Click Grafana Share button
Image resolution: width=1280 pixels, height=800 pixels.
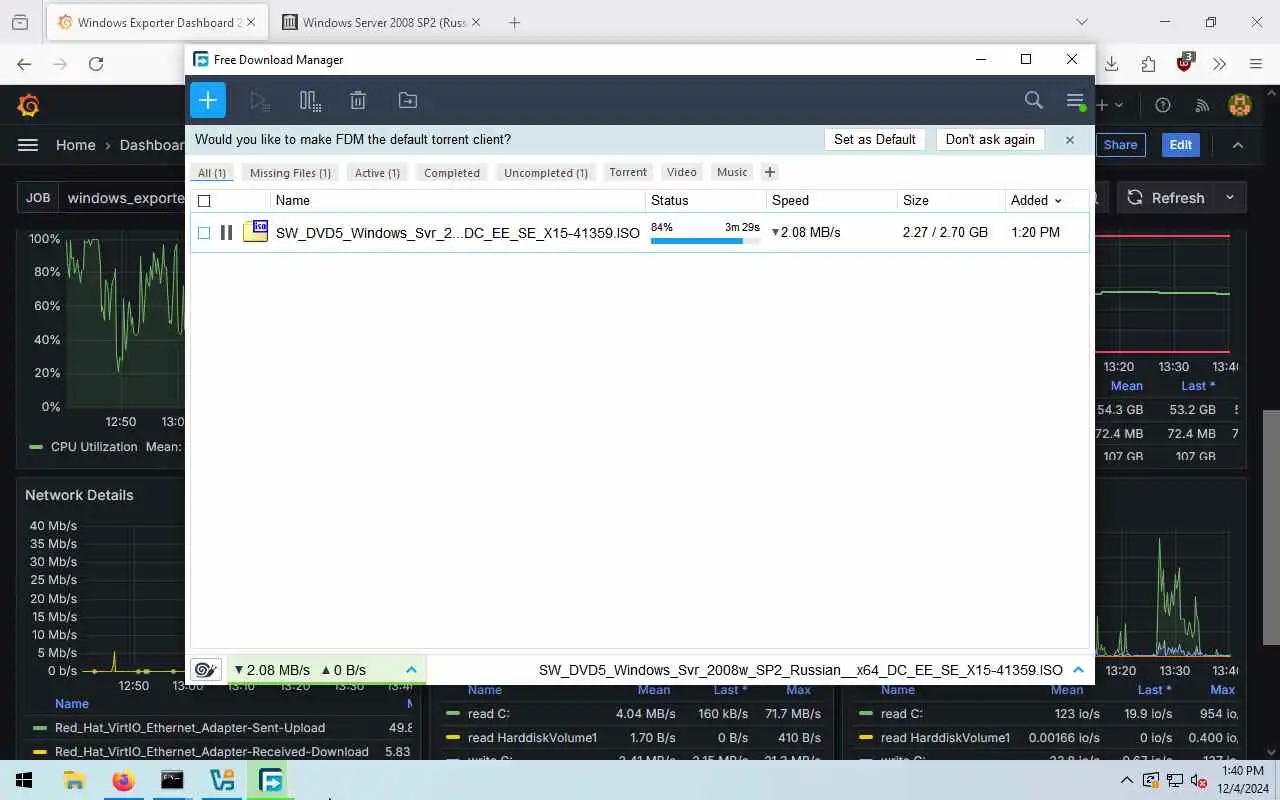pos(1120,145)
